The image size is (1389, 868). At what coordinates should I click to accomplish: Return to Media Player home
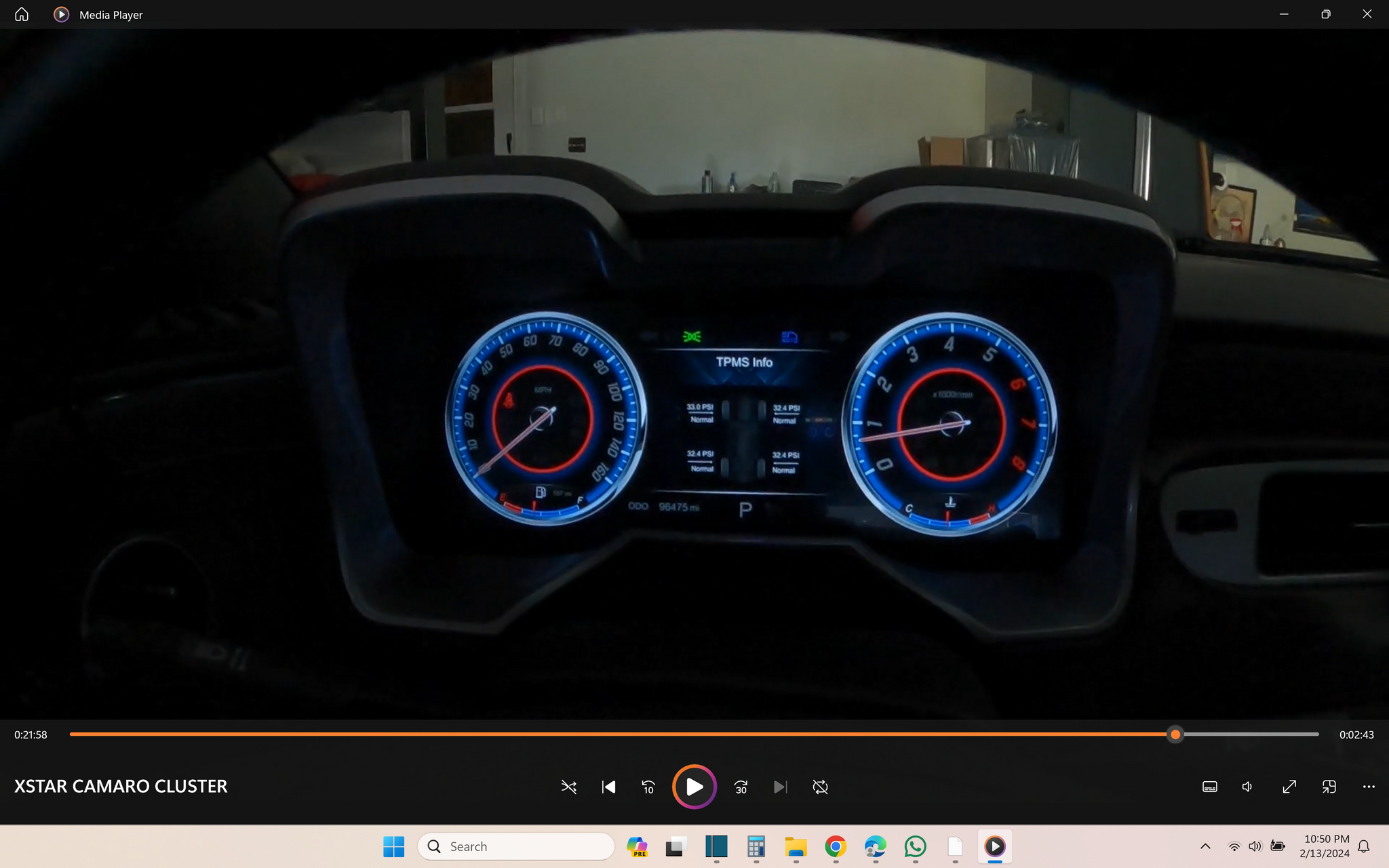point(22,14)
